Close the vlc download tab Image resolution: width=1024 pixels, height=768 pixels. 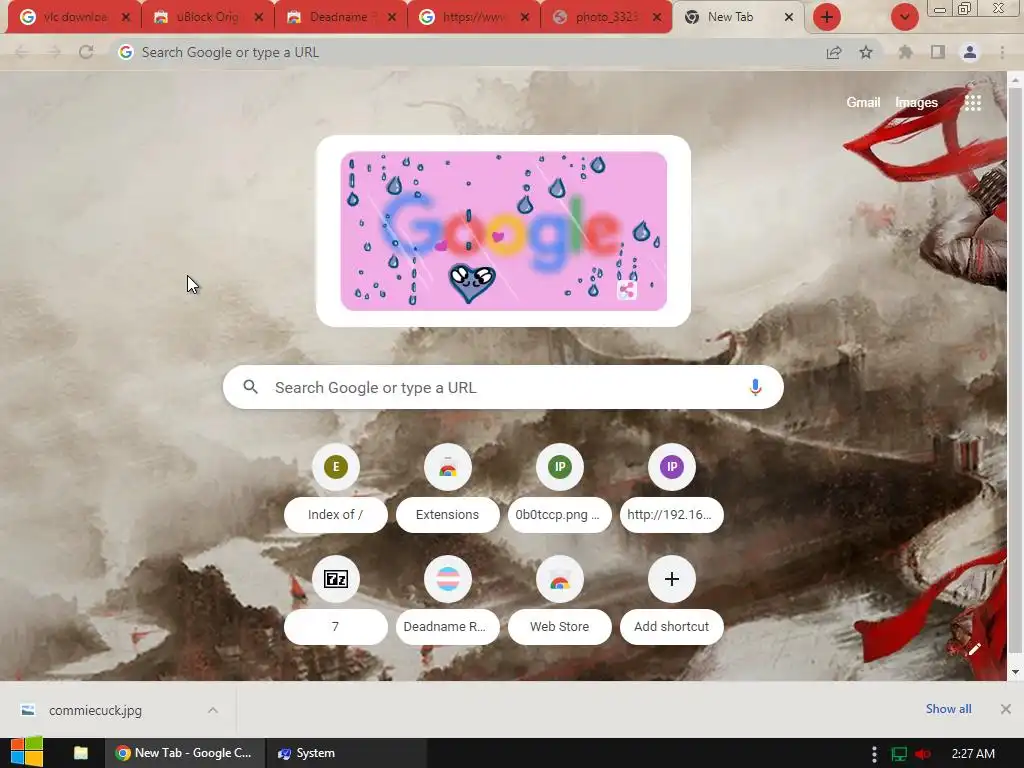click(x=126, y=17)
